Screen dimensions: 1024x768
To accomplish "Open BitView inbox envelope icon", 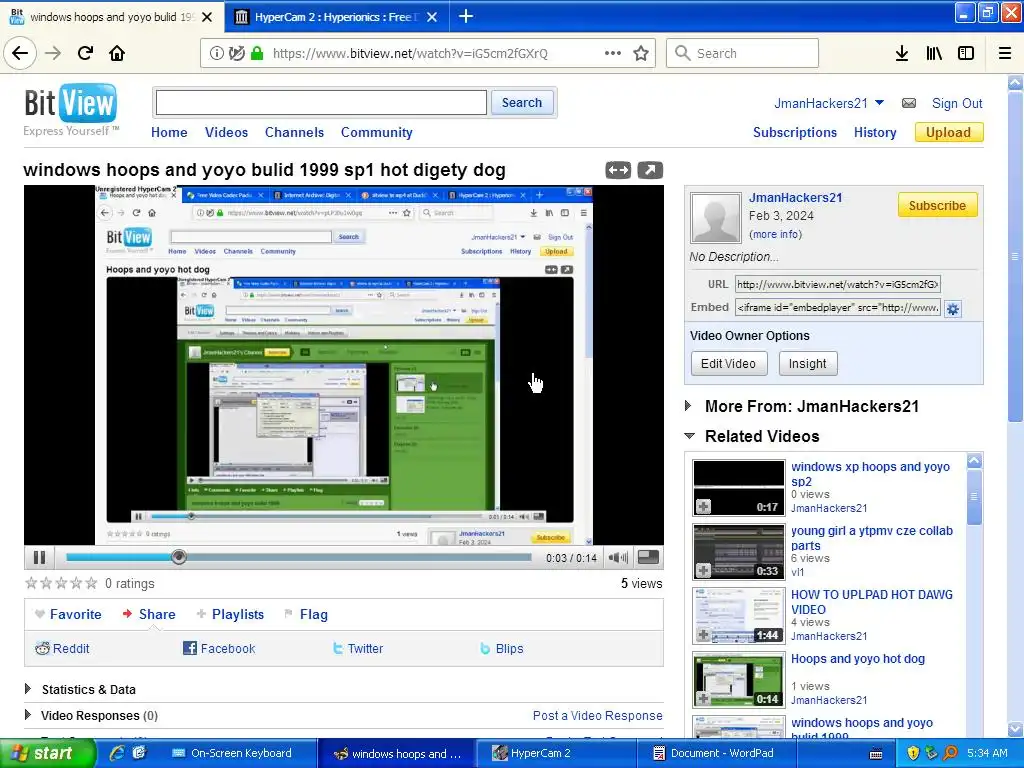I will [x=908, y=103].
